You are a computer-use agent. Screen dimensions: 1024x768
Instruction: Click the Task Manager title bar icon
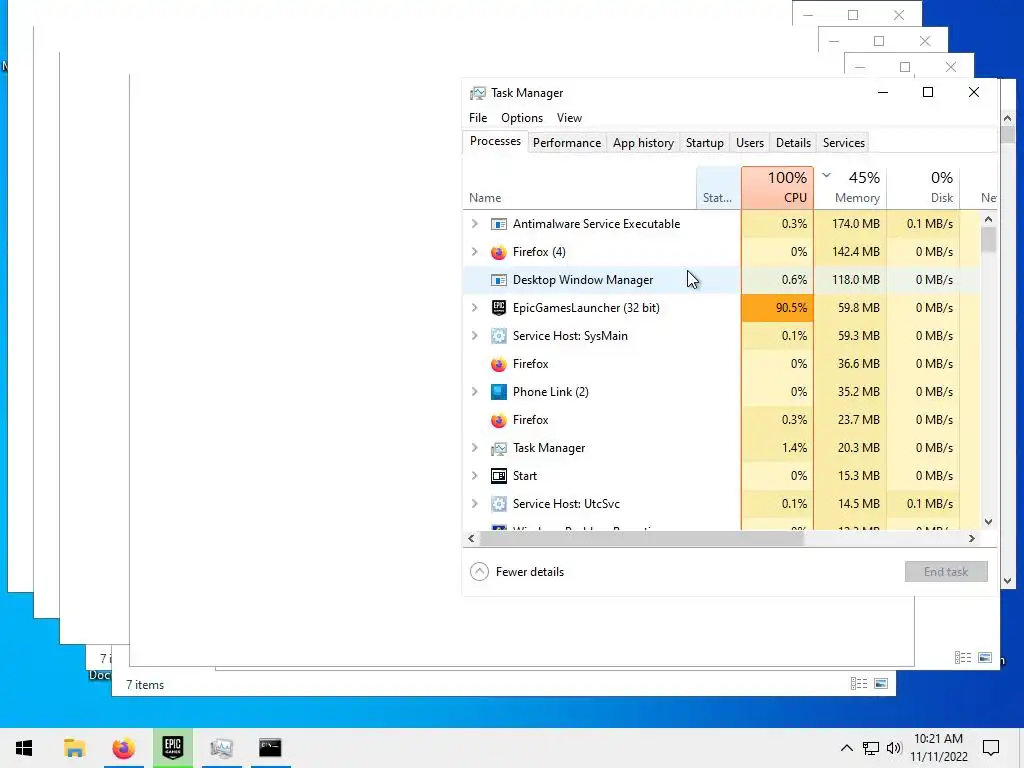pyautogui.click(x=478, y=93)
